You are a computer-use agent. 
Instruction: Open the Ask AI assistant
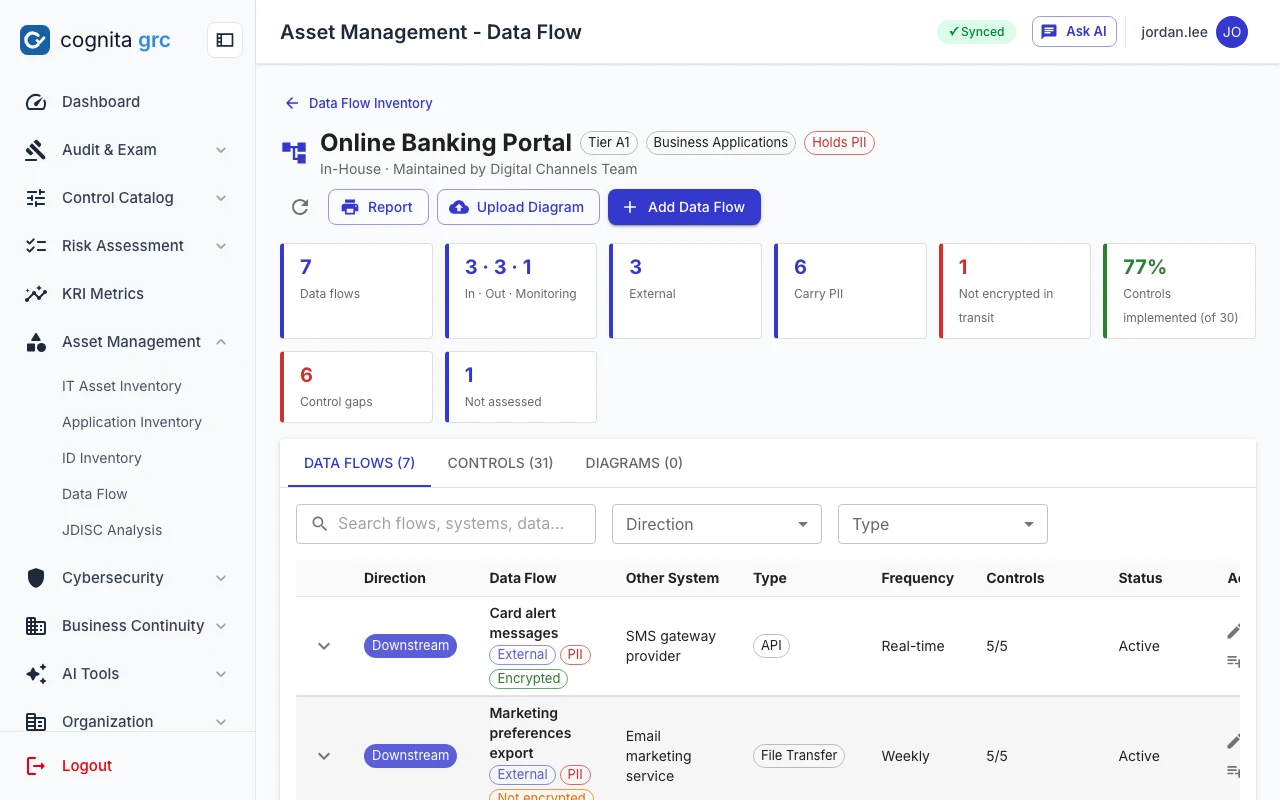(x=1074, y=32)
